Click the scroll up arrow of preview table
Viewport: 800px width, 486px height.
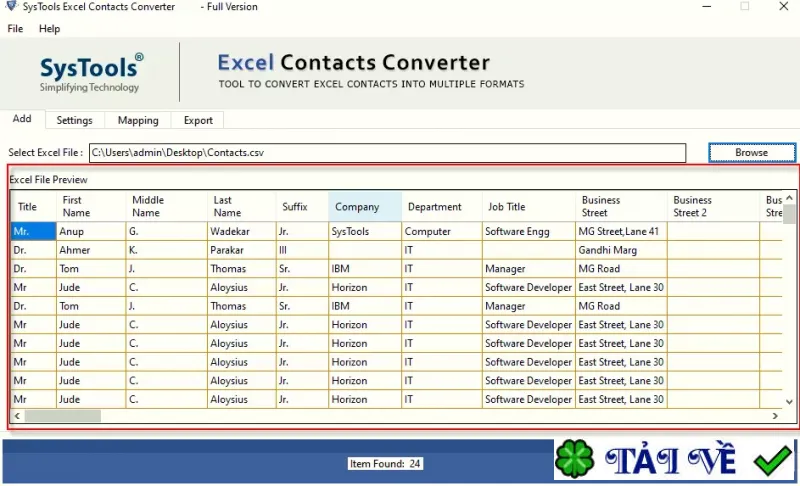pyautogui.click(x=789, y=197)
